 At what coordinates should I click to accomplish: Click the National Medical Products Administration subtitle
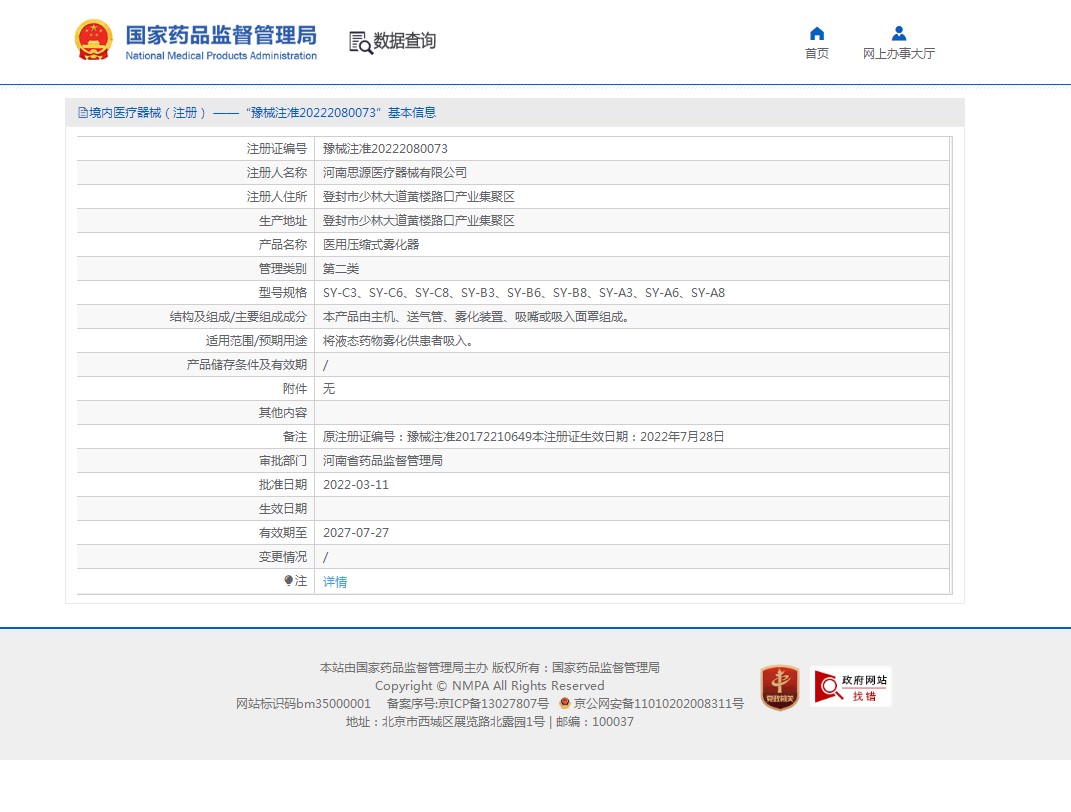[x=221, y=56]
